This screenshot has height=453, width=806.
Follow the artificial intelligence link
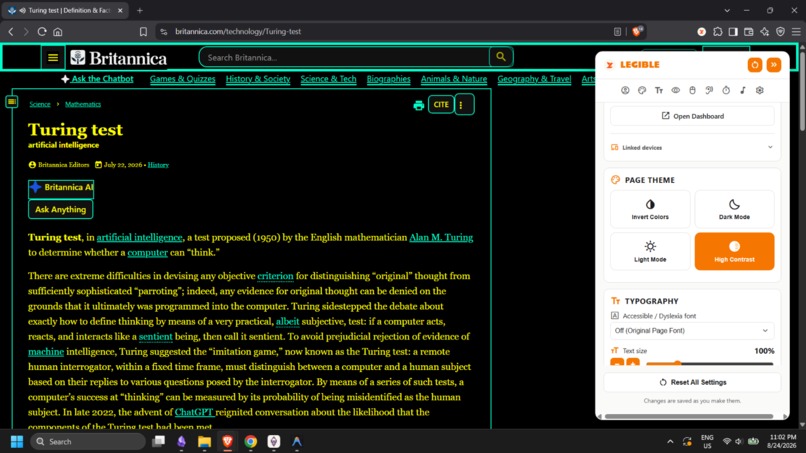coord(139,238)
